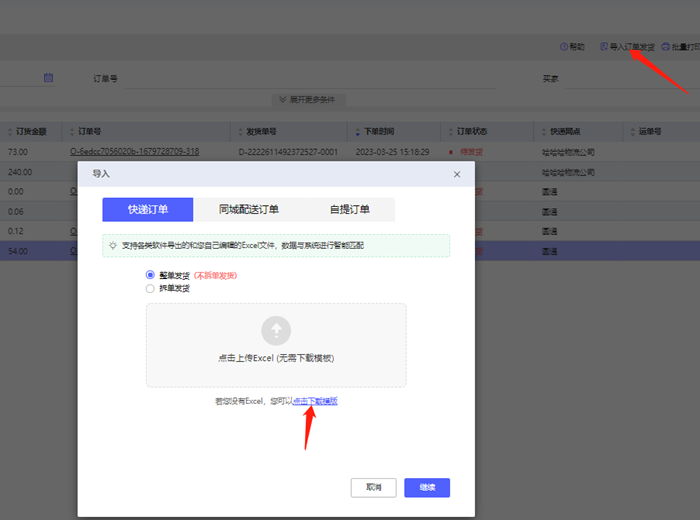
Task: Click the 73.00 amount cell
Action: (18, 152)
